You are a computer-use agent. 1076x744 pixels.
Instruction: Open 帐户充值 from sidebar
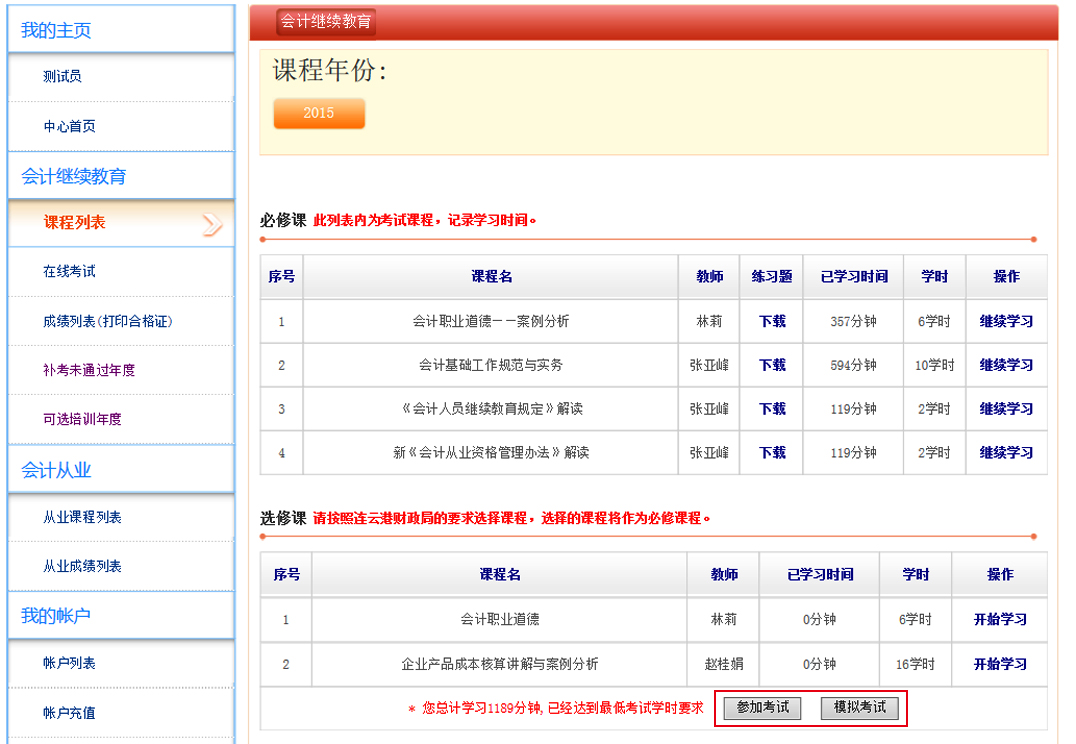click(x=69, y=713)
